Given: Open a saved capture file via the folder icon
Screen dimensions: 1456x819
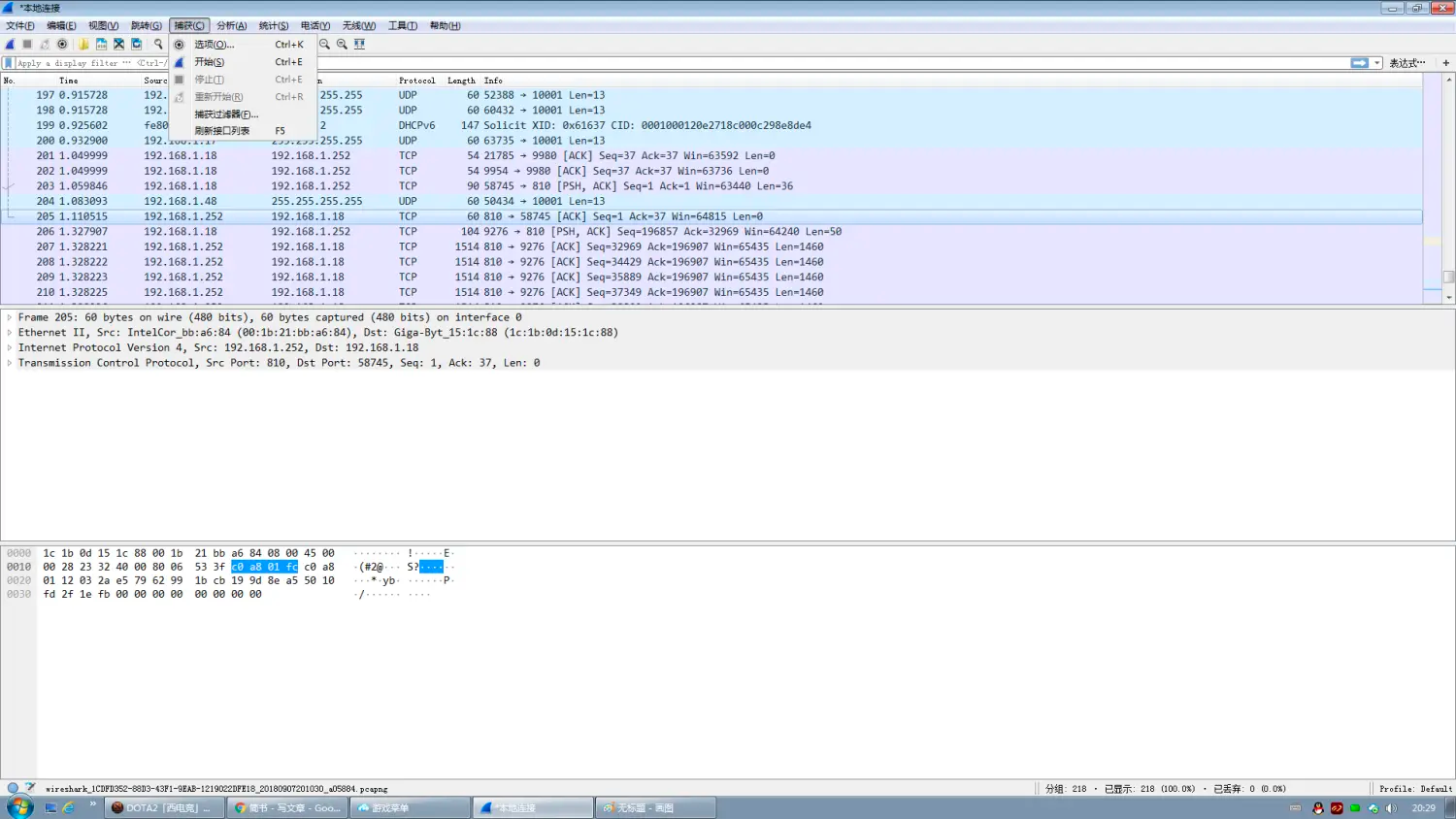Looking at the screenshot, I should coord(83,44).
